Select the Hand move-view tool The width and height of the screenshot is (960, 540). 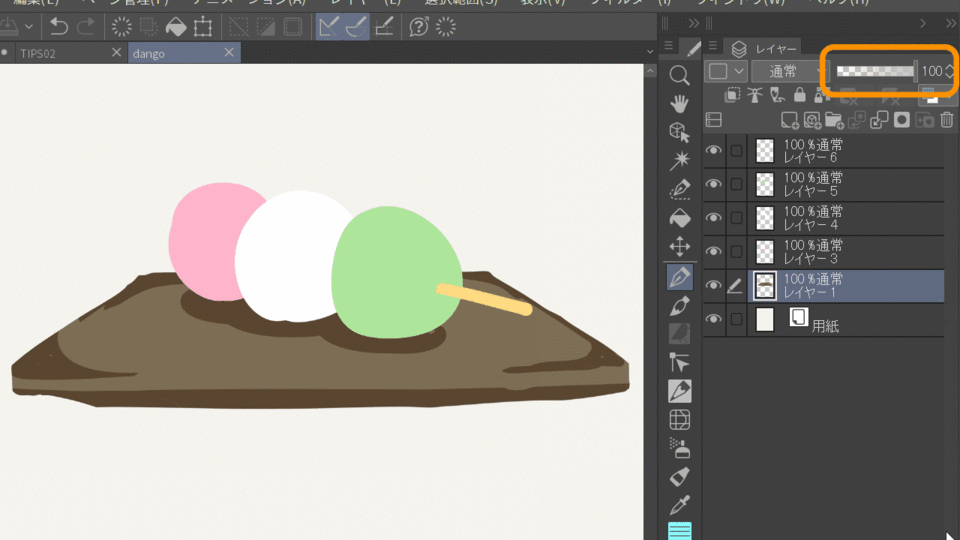680,103
